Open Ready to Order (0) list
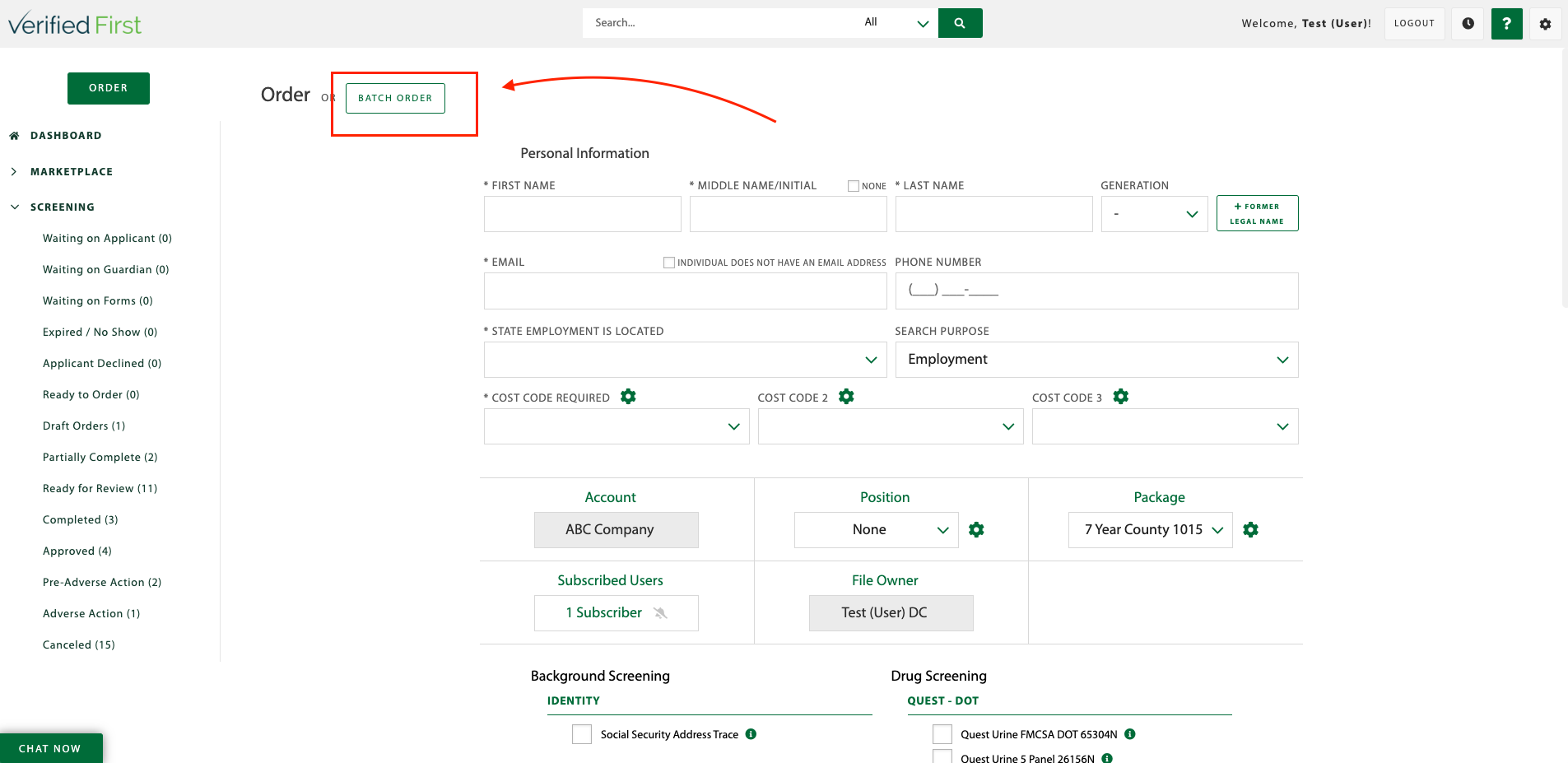 point(91,395)
